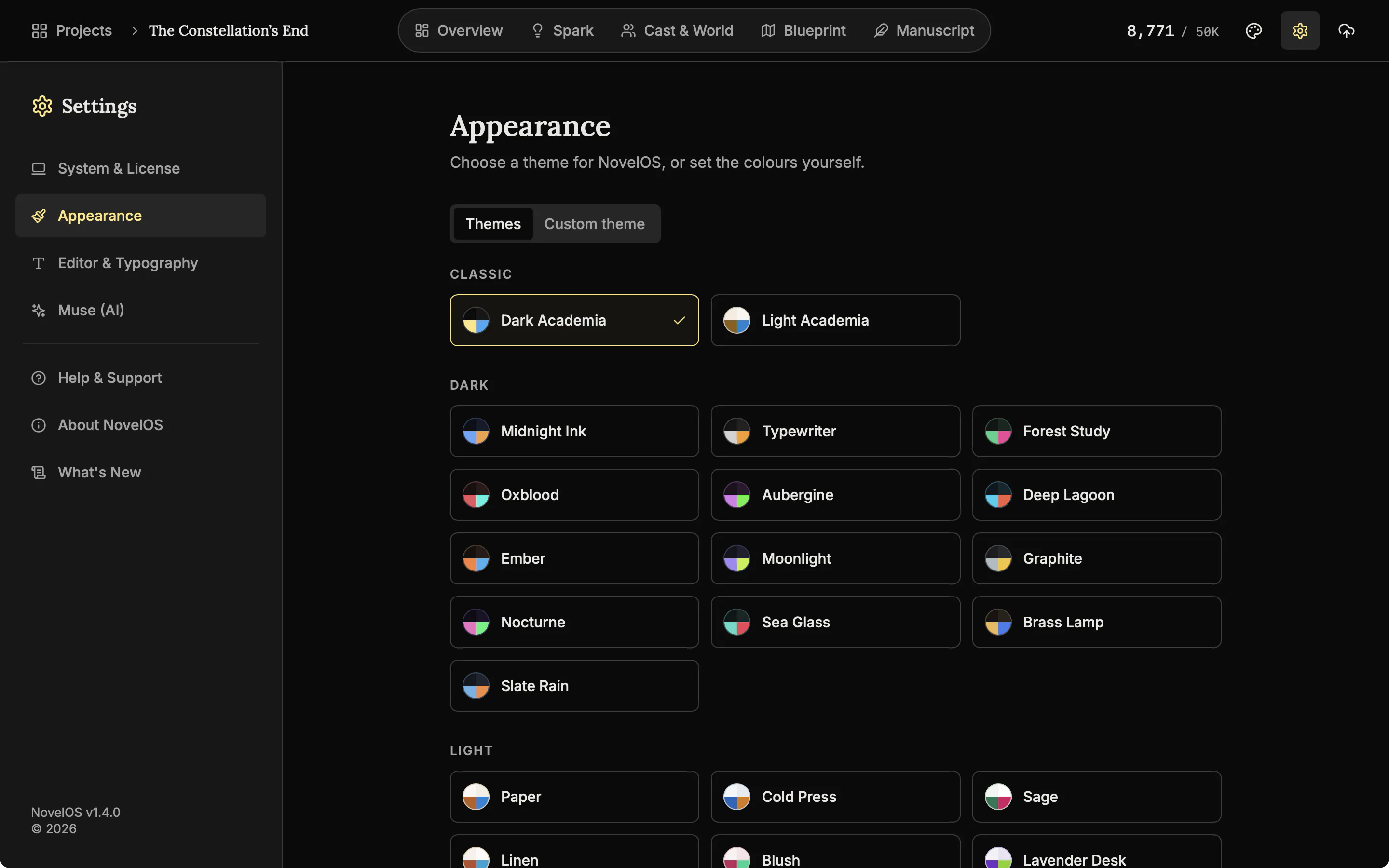
Task: Choose the Typewriter theme
Action: pyautogui.click(x=835, y=431)
